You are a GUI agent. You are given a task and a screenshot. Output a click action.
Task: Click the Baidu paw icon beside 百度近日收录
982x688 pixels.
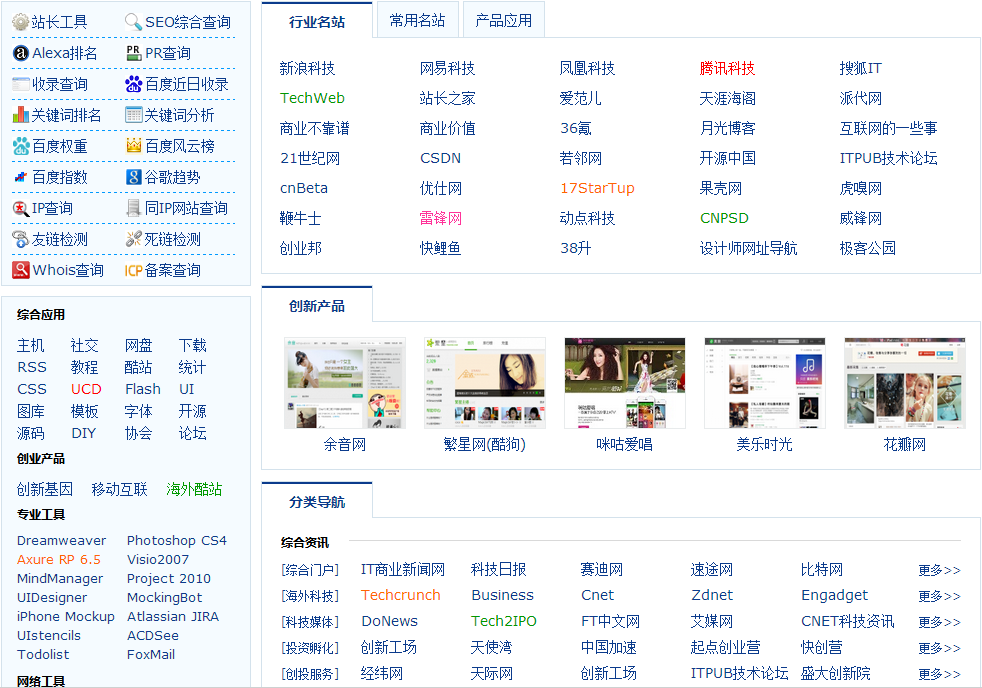click(x=133, y=84)
